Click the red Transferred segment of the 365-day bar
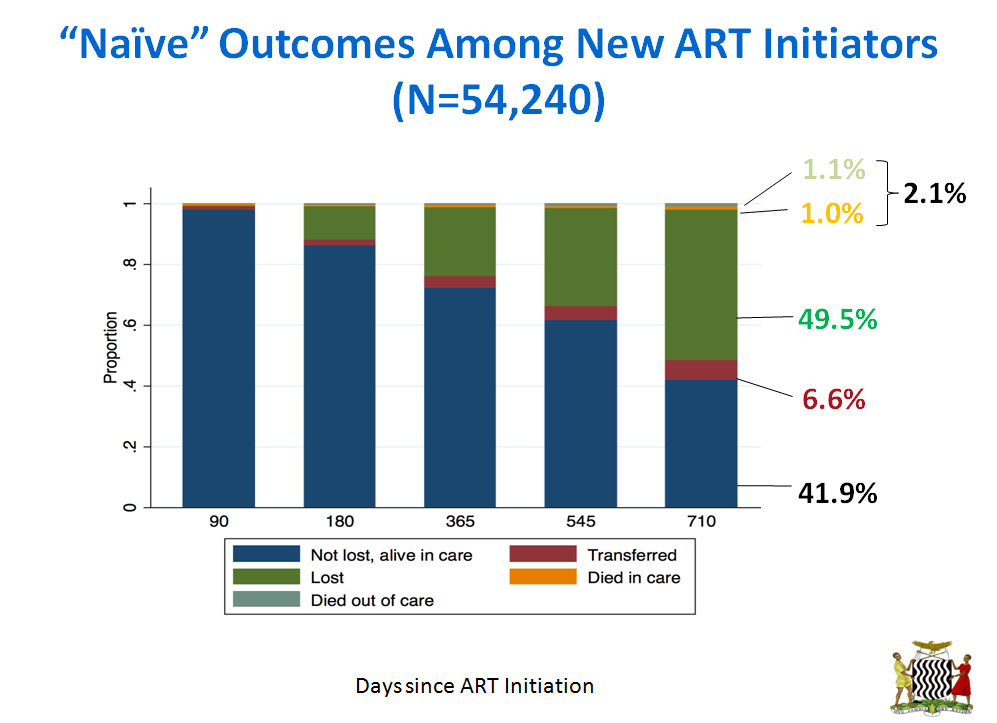This screenshot has height=723, width=997. [x=460, y=282]
